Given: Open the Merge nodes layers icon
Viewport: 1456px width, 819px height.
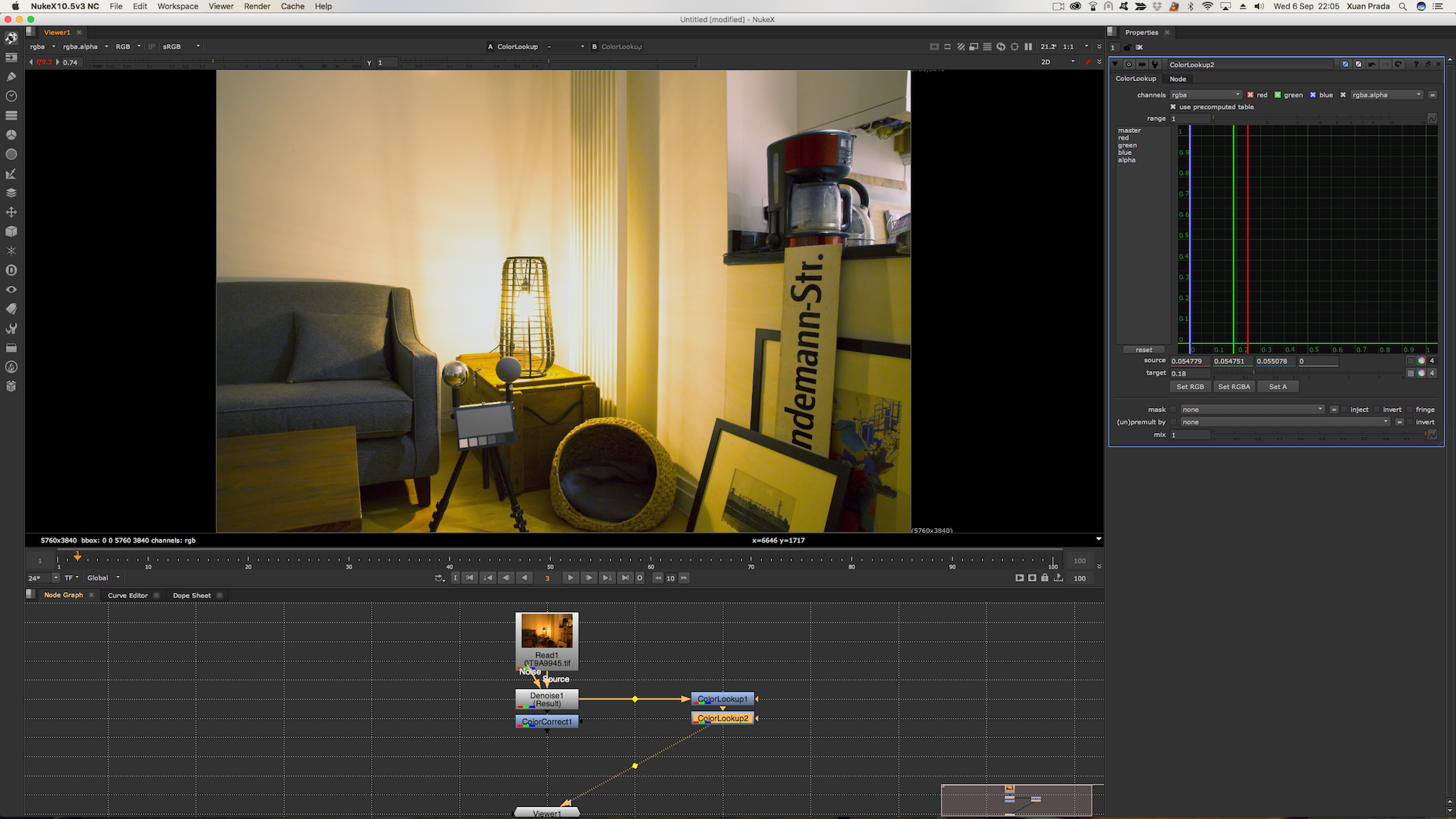Looking at the screenshot, I should click(x=11, y=193).
